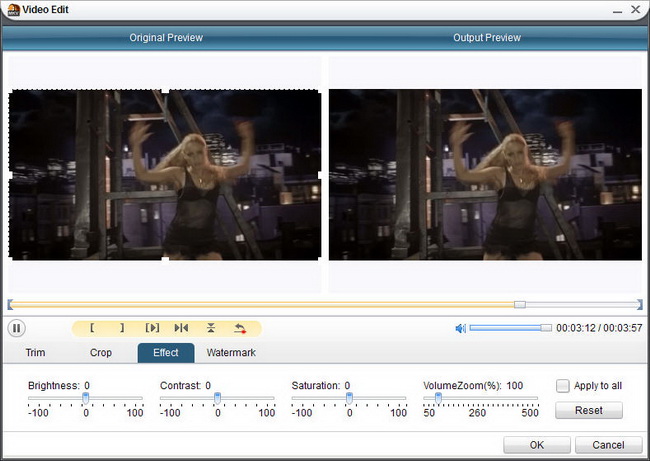The image size is (650, 461).
Task: Click the playback volume slider handle
Action: pyautogui.click(x=546, y=328)
